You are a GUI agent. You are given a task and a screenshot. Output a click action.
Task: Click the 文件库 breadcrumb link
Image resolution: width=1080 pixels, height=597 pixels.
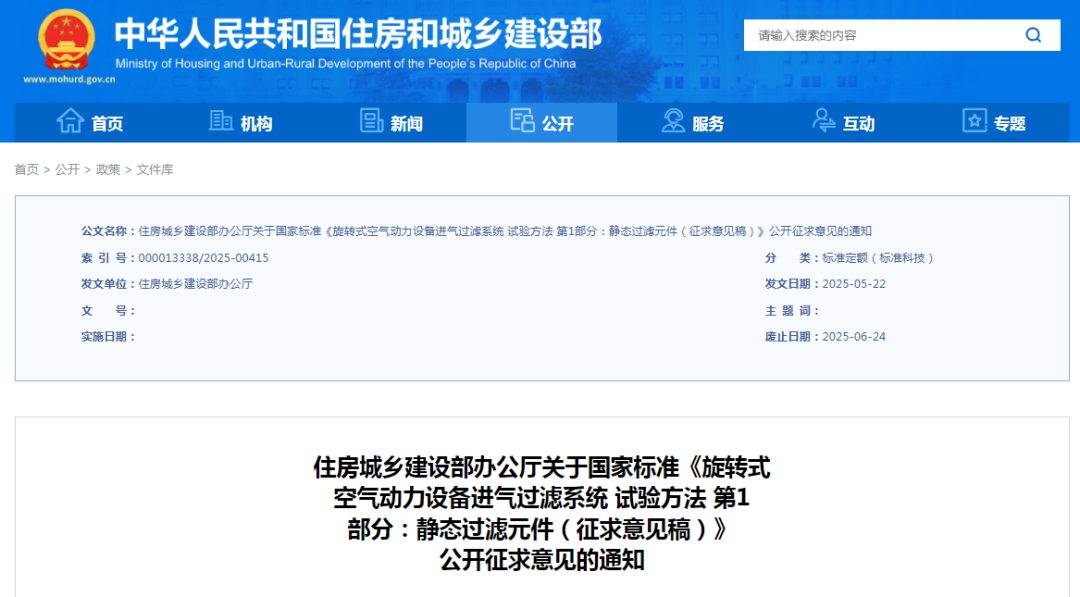click(x=155, y=169)
